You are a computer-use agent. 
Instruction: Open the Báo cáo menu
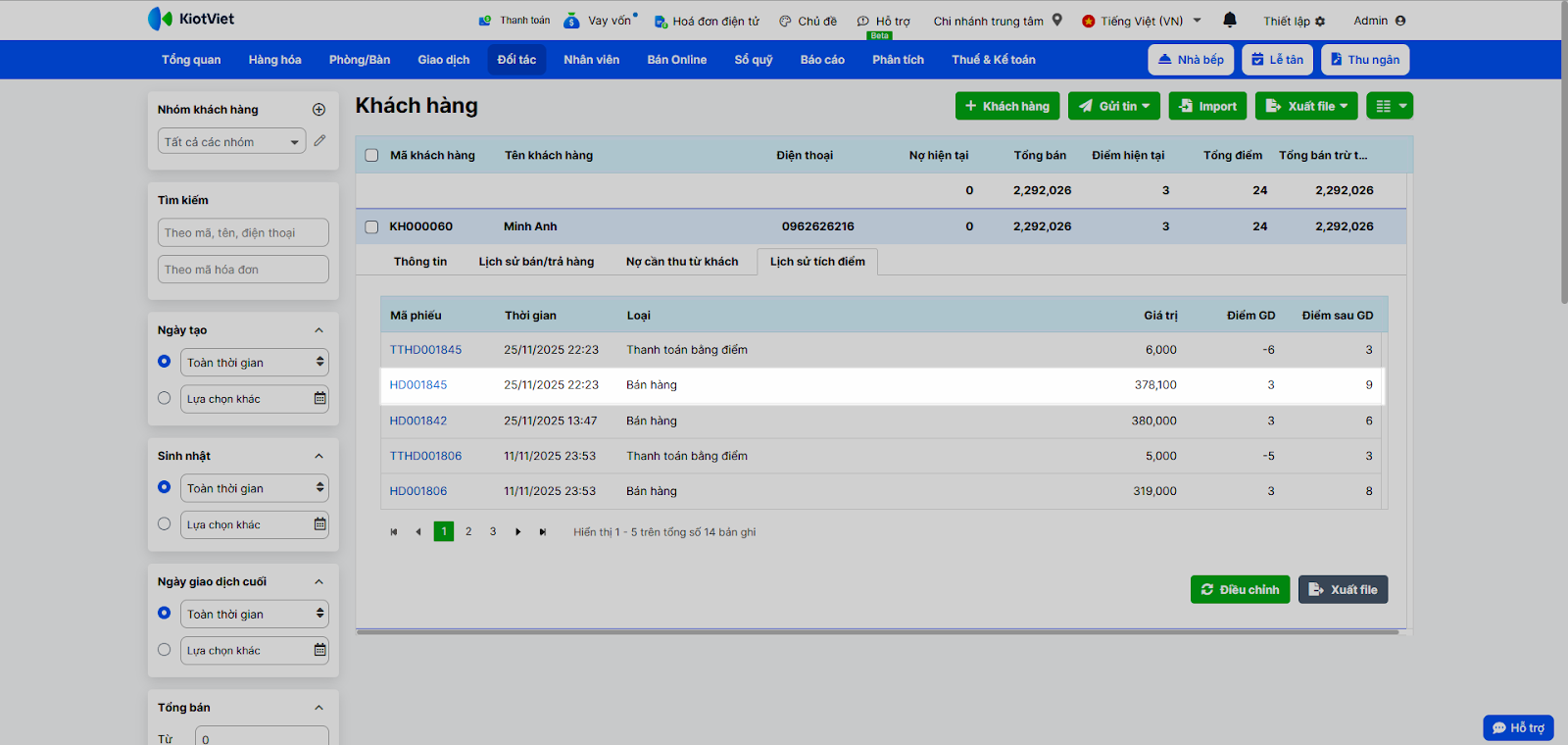coord(821,60)
